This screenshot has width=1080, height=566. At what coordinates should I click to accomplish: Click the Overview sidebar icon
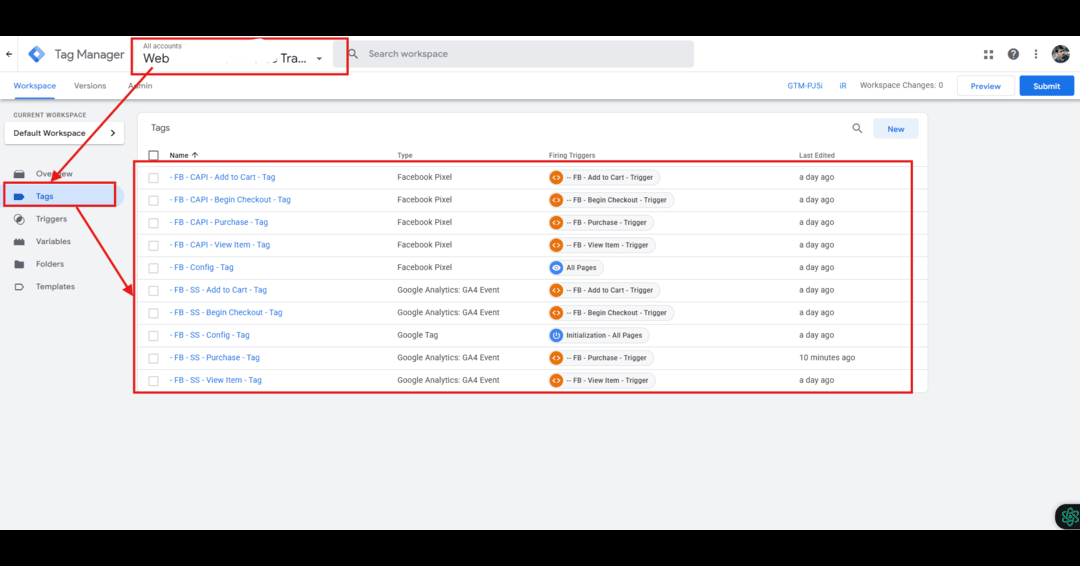[19, 174]
